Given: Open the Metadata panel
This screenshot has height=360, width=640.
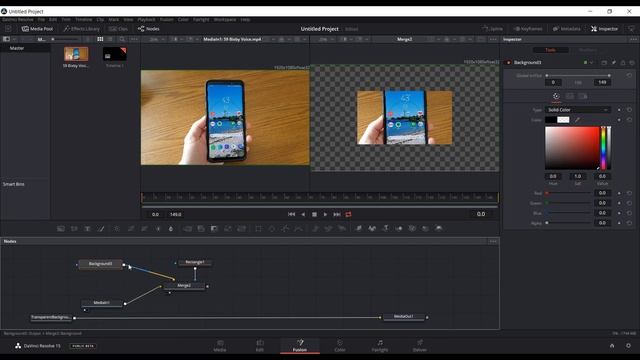Looking at the screenshot, I should [x=567, y=29].
